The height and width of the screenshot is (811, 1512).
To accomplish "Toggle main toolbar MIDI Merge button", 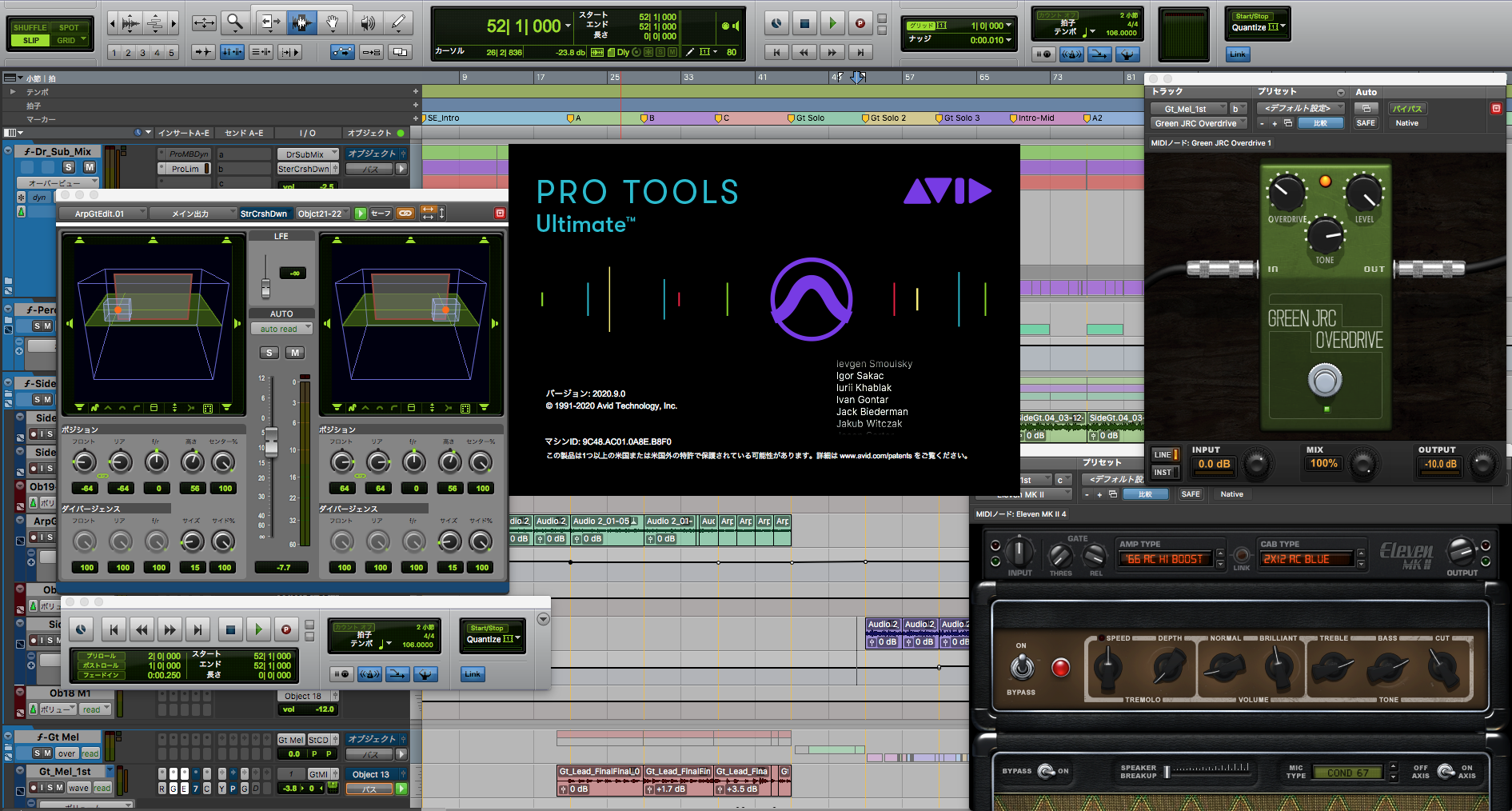I will [x=1099, y=54].
